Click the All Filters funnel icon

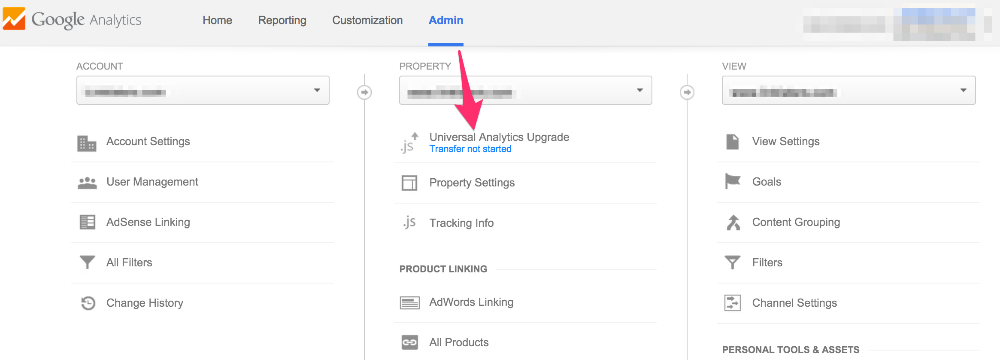(87, 262)
